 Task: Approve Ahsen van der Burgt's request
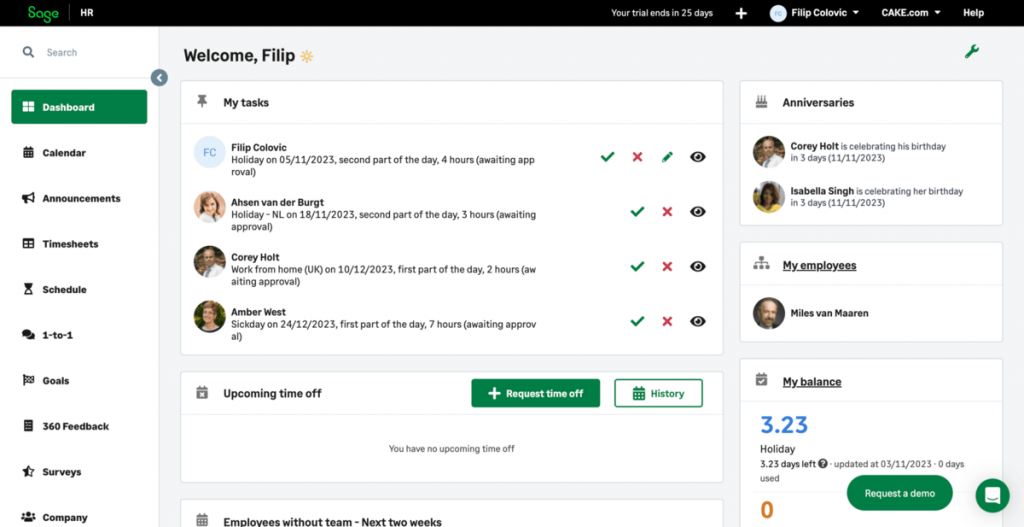pos(637,212)
